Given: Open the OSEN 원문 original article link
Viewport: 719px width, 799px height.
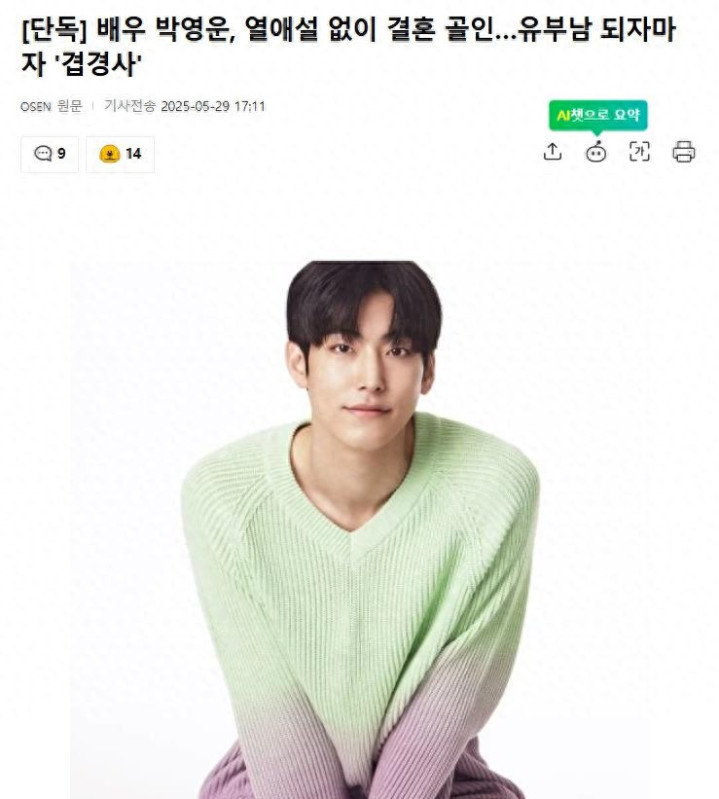Looking at the screenshot, I should [51, 106].
